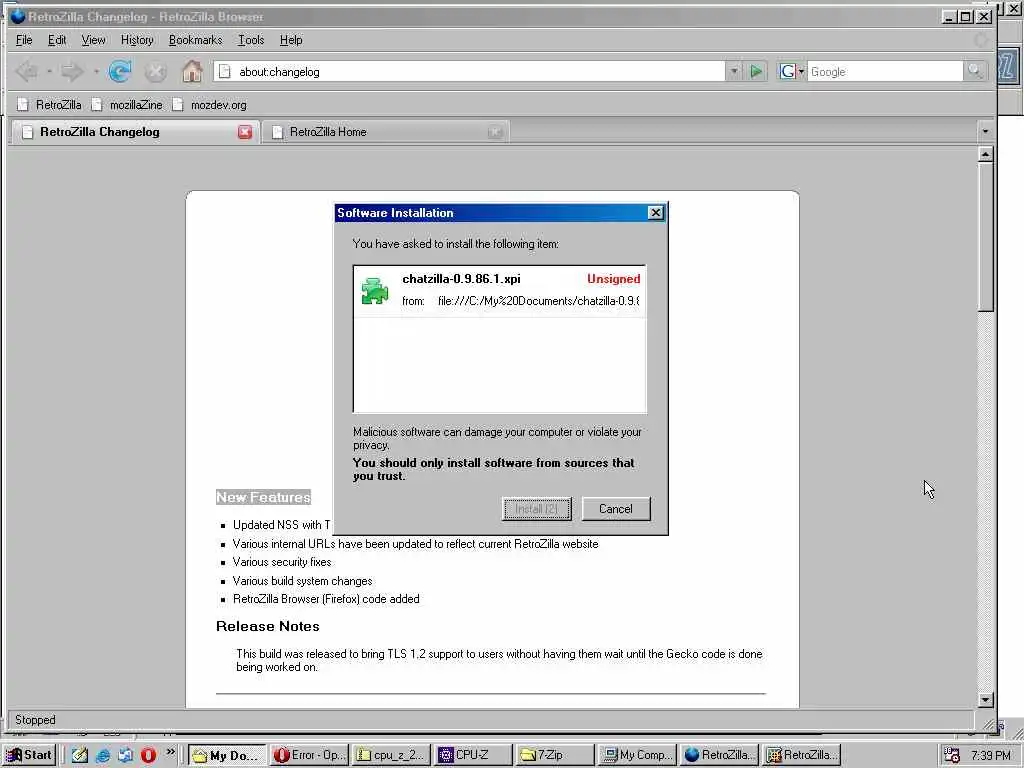Image resolution: width=1024 pixels, height=768 pixels.
Task: Open the View menu
Action: click(x=93, y=40)
